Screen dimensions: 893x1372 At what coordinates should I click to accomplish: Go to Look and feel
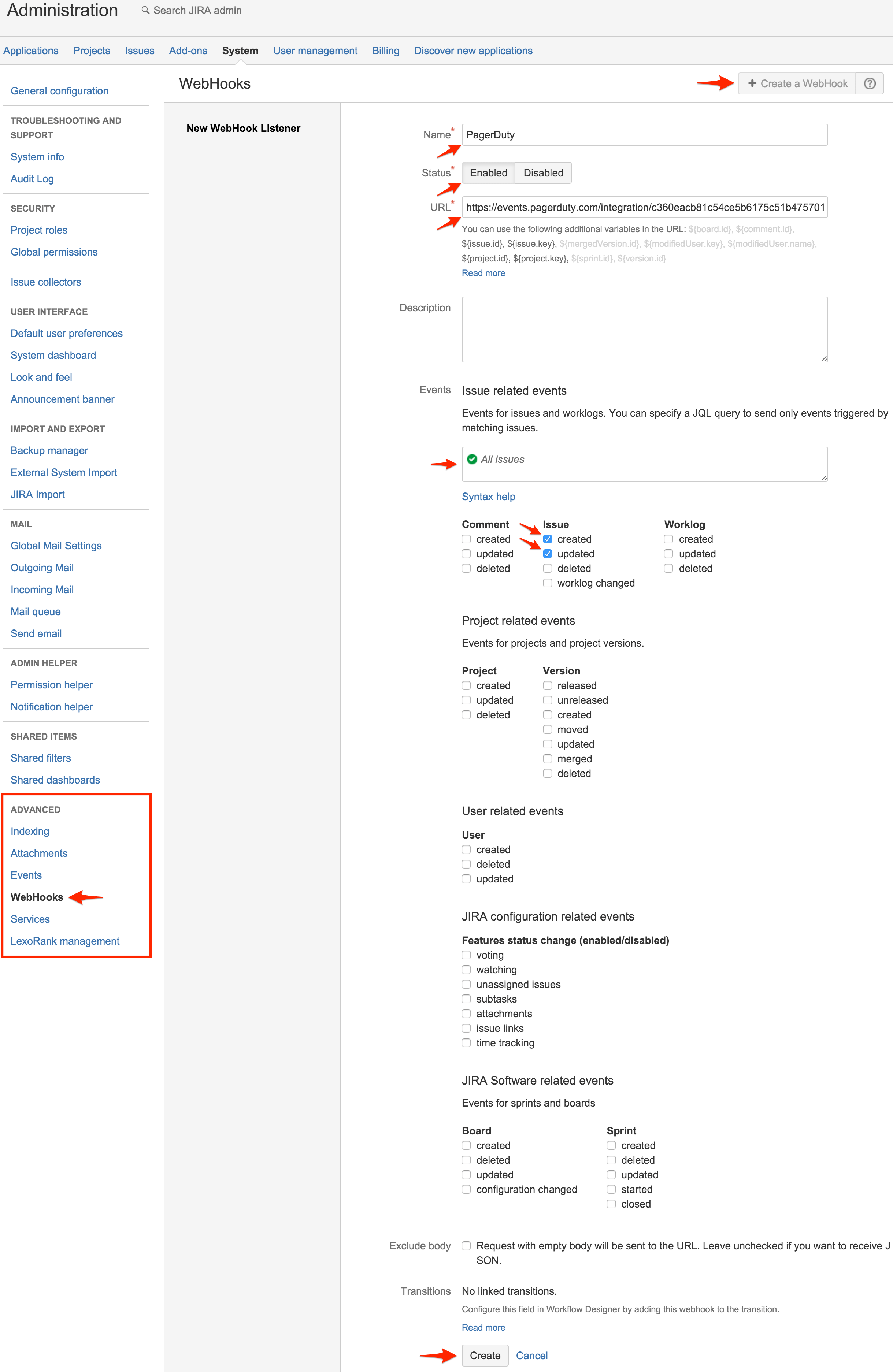tap(41, 377)
